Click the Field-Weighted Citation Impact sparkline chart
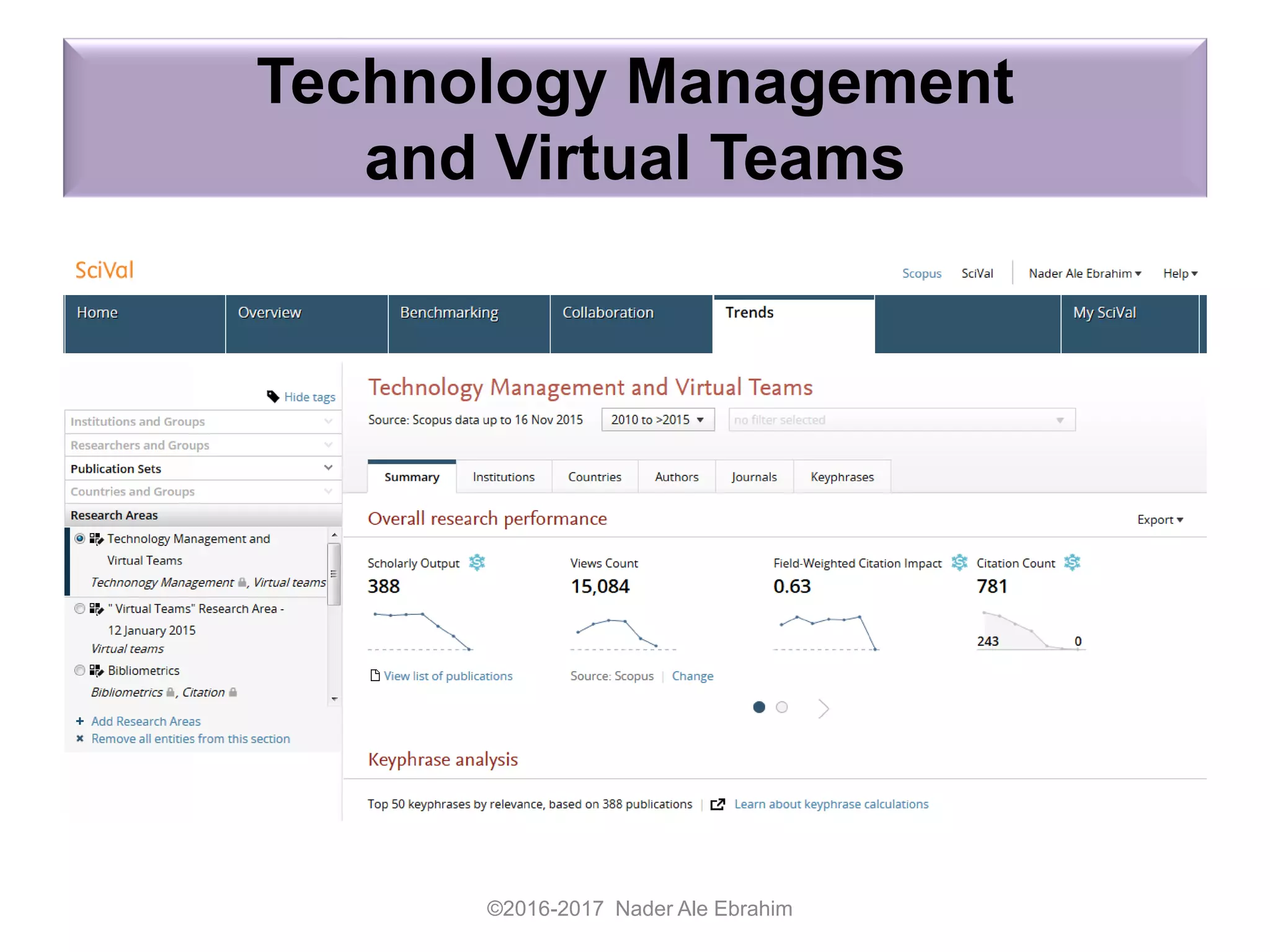The width and height of the screenshot is (1270, 952). (826, 632)
